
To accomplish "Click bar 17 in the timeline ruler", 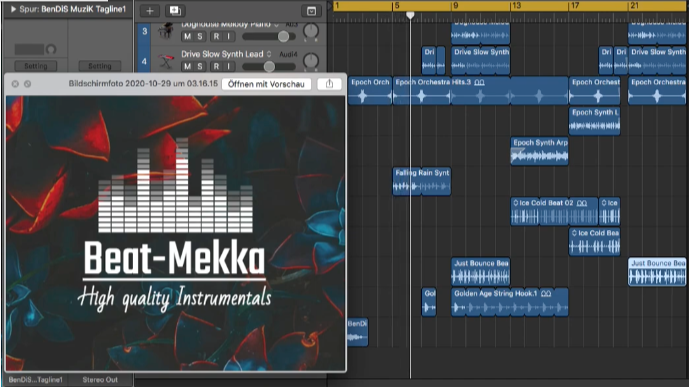I will [574, 6].
